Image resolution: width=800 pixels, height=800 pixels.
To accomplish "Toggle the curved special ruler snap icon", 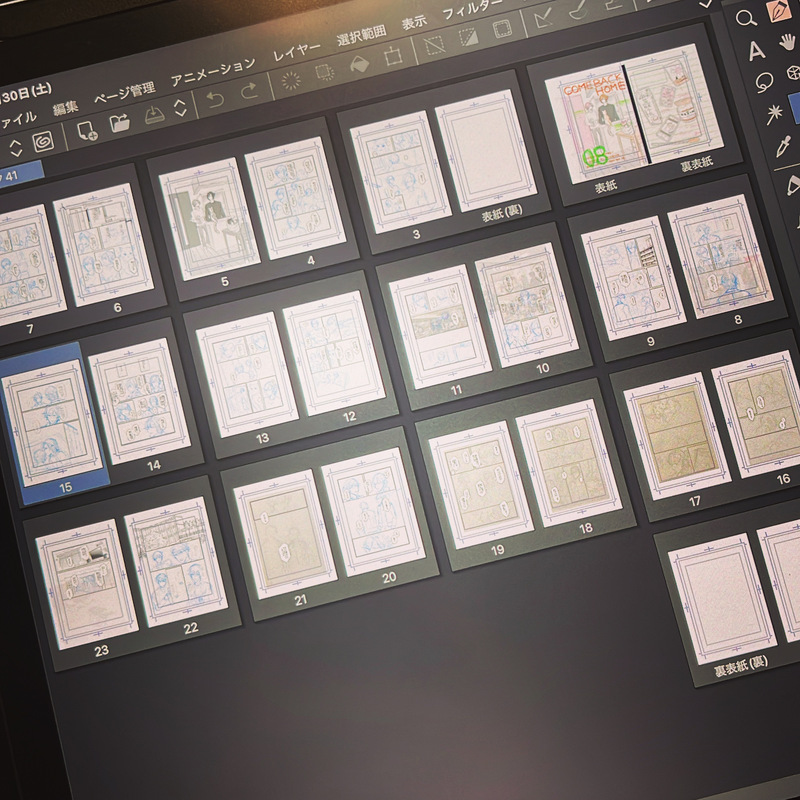I will pyautogui.click(x=578, y=10).
